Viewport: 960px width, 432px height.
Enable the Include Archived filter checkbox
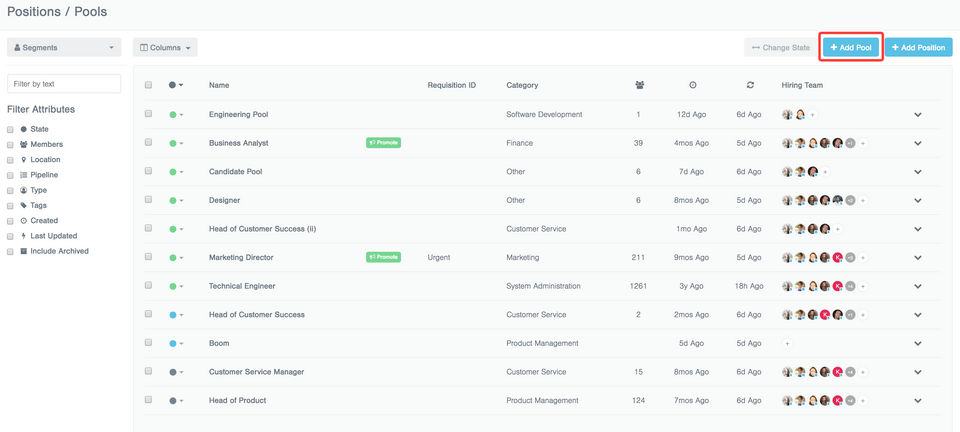tap(10, 251)
